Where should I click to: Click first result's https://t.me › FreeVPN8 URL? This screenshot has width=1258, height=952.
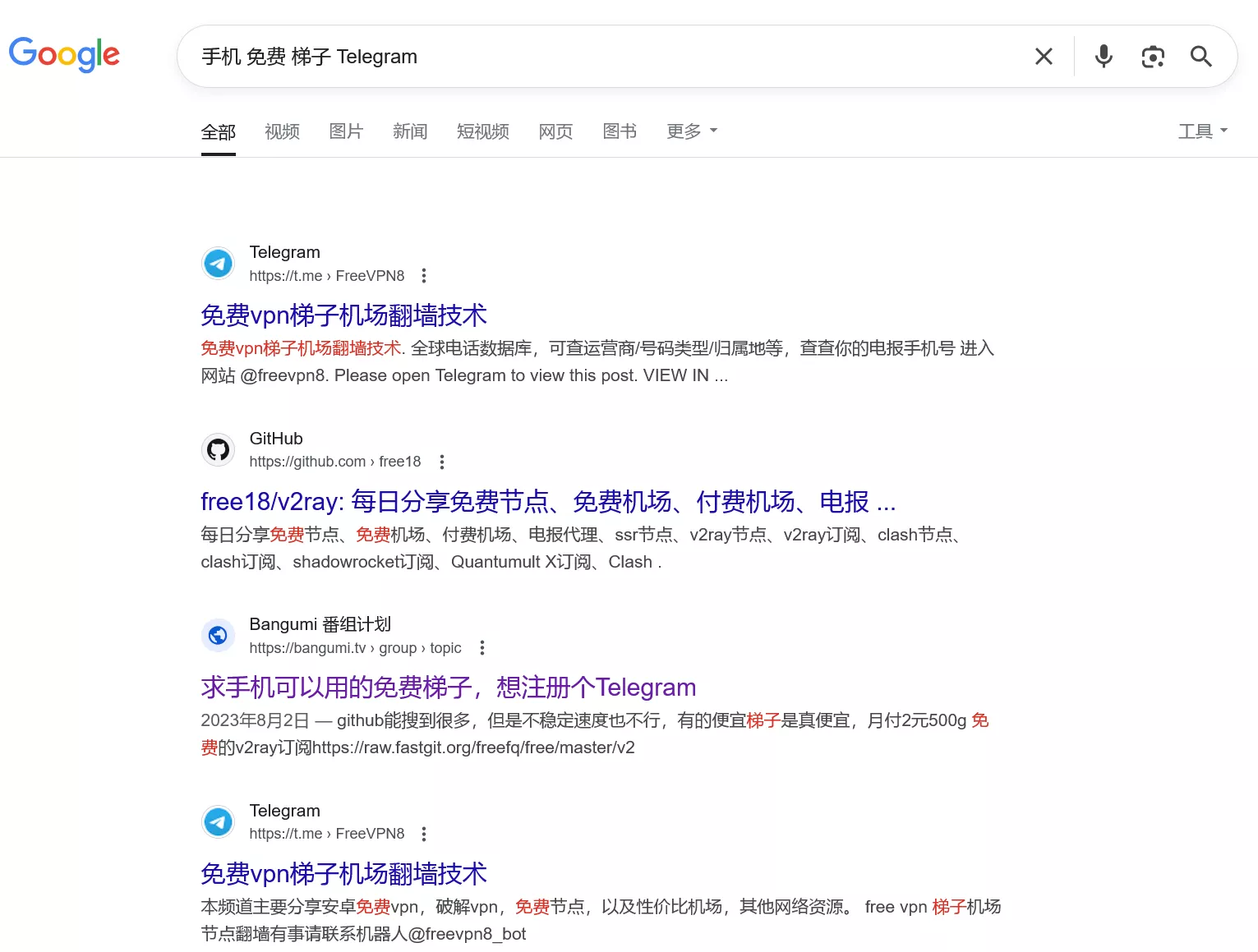pyautogui.click(x=327, y=276)
